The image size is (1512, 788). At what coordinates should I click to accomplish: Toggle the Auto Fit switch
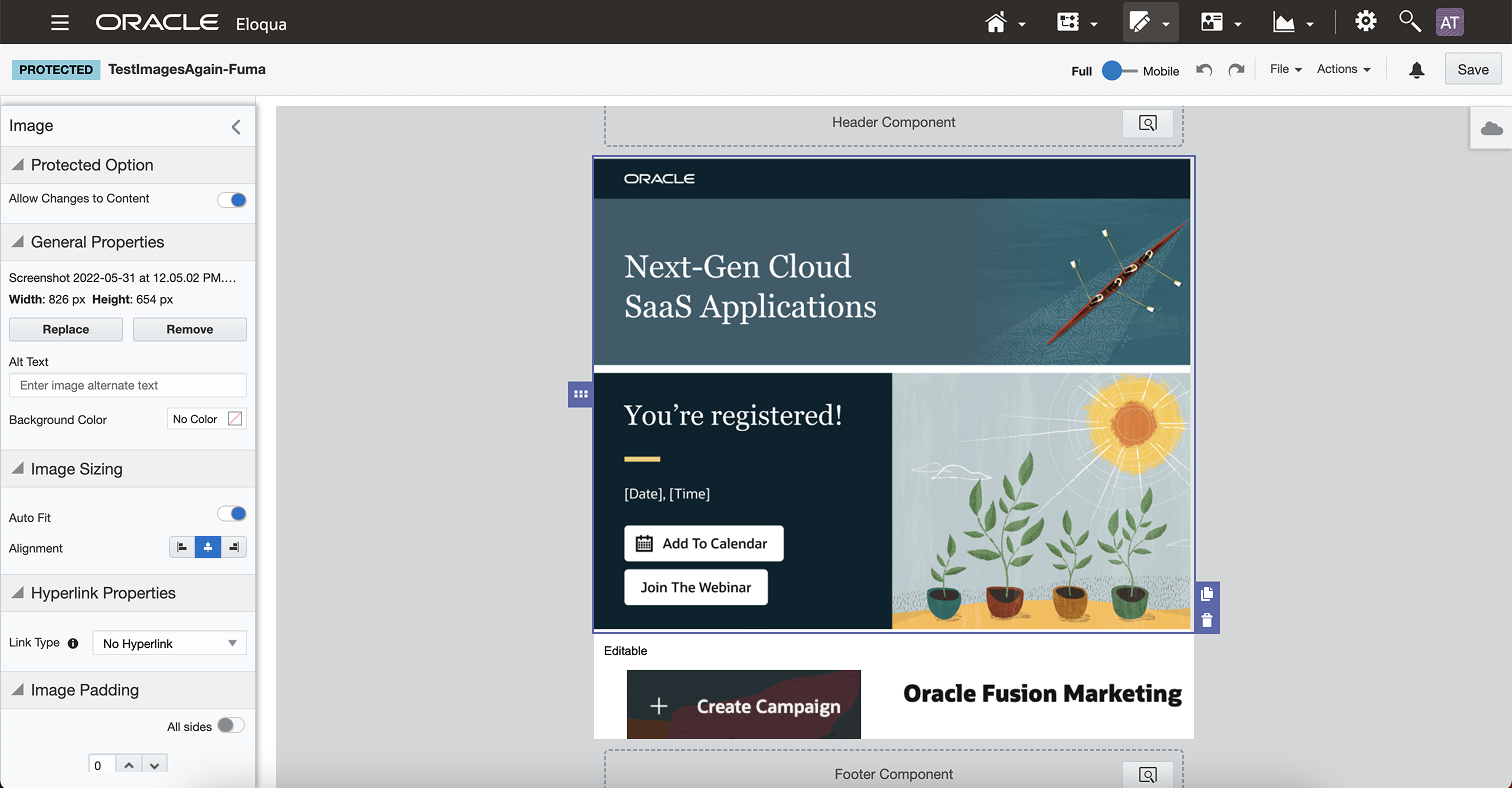(232, 514)
